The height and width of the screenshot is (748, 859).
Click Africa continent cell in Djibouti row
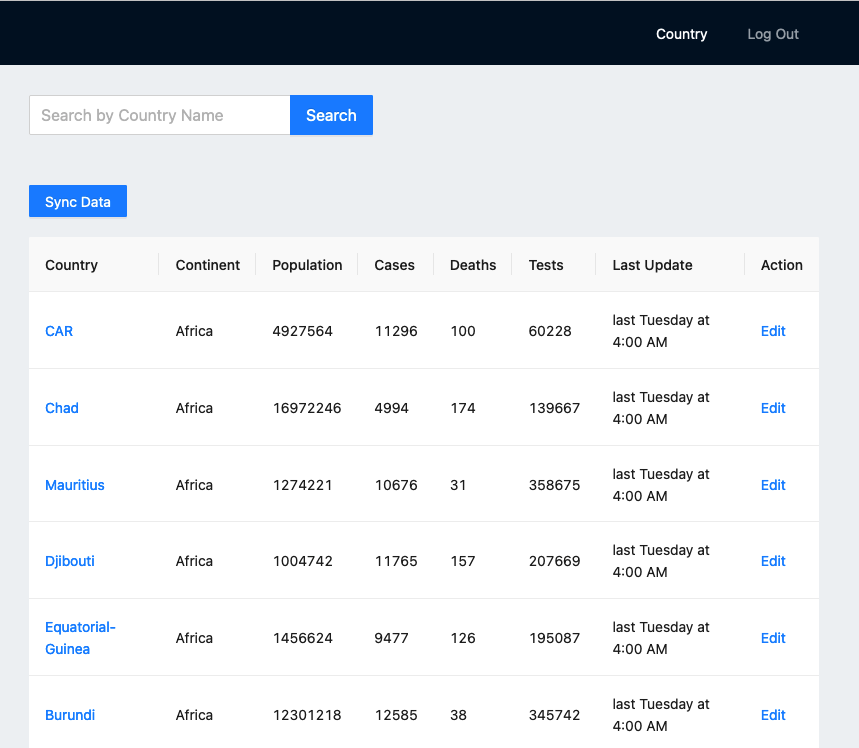(x=194, y=561)
